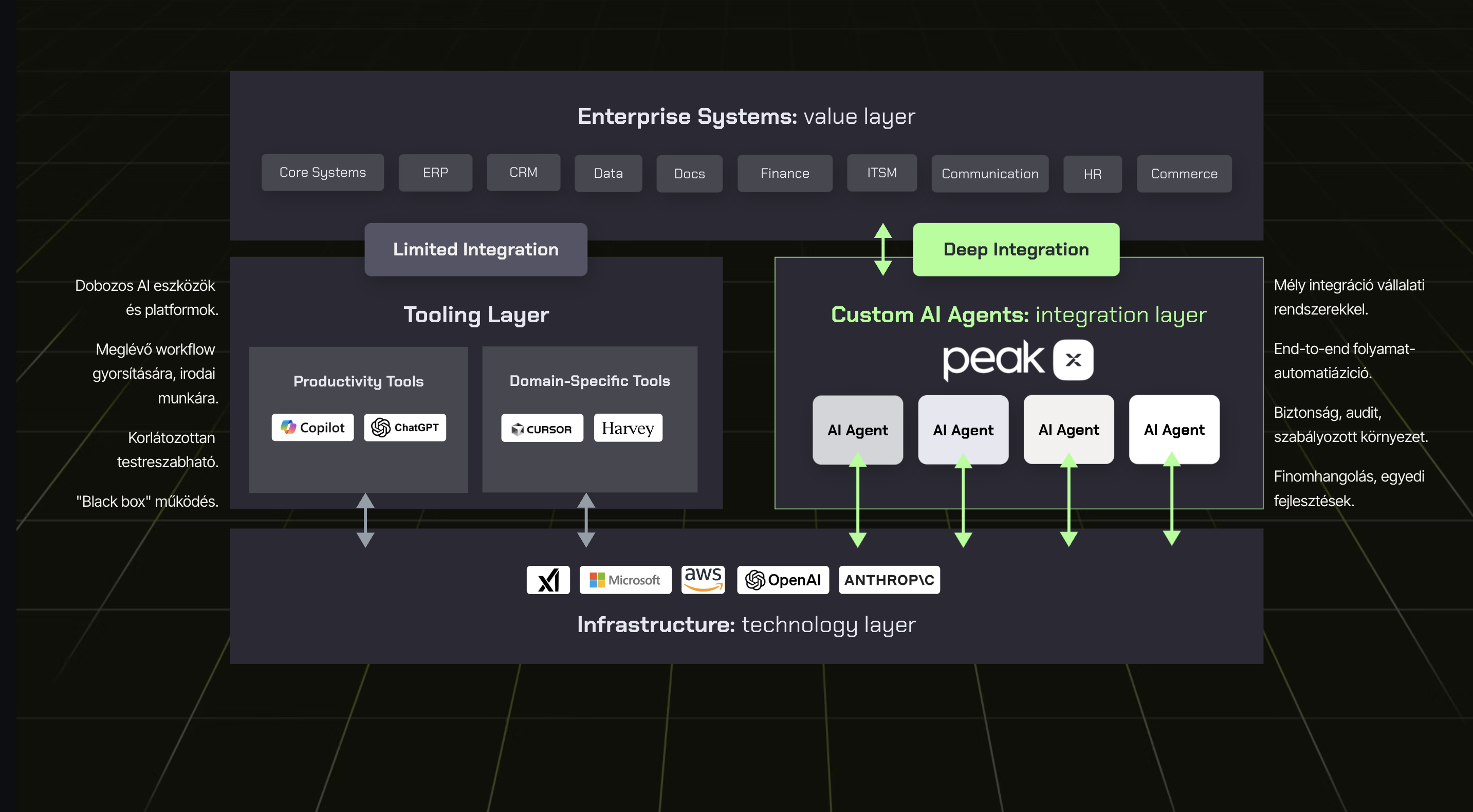
Task: Click the xAI logo in Infrastructure layer
Action: coord(548,580)
